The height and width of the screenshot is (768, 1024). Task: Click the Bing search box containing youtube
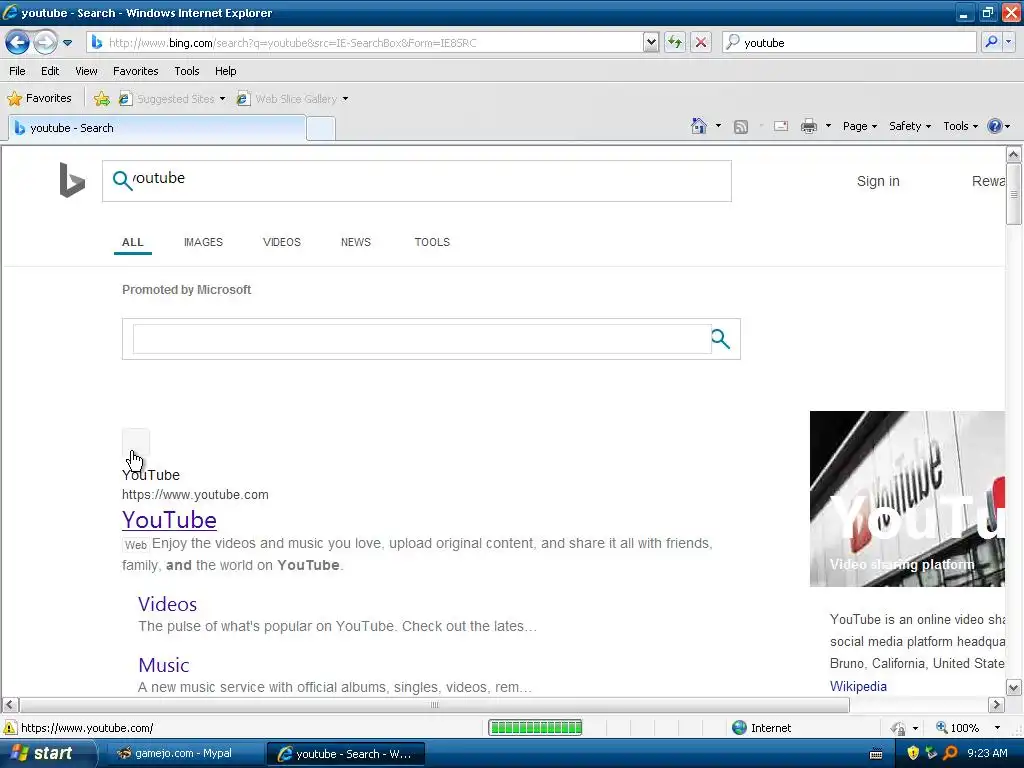coord(417,181)
